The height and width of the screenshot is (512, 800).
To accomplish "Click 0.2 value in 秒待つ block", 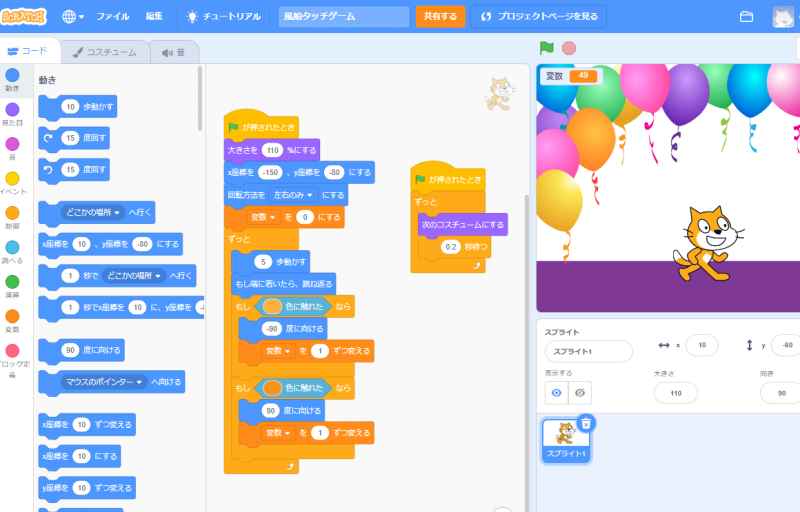I will coord(451,247).
